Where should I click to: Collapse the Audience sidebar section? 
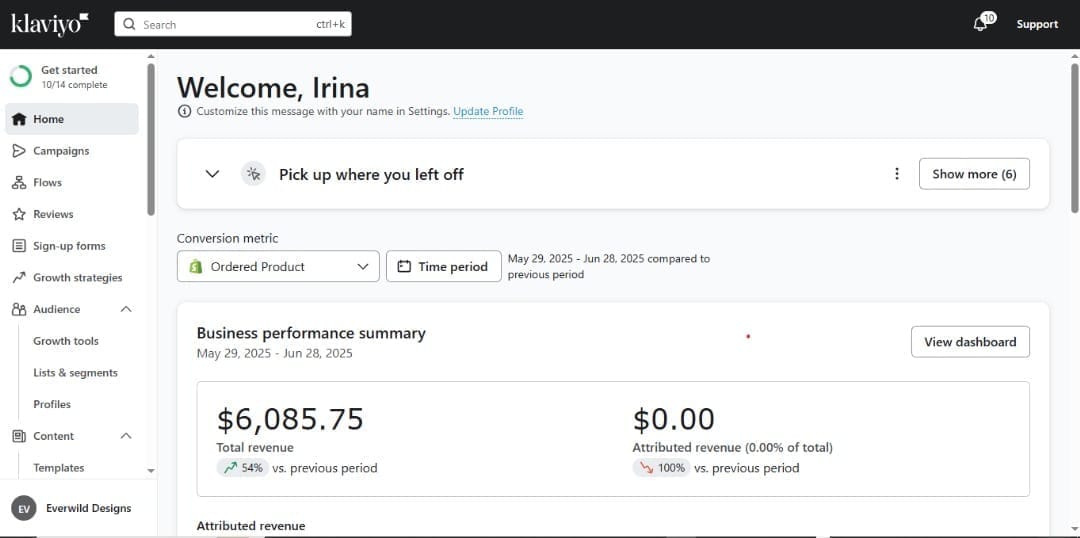[126, 309]
